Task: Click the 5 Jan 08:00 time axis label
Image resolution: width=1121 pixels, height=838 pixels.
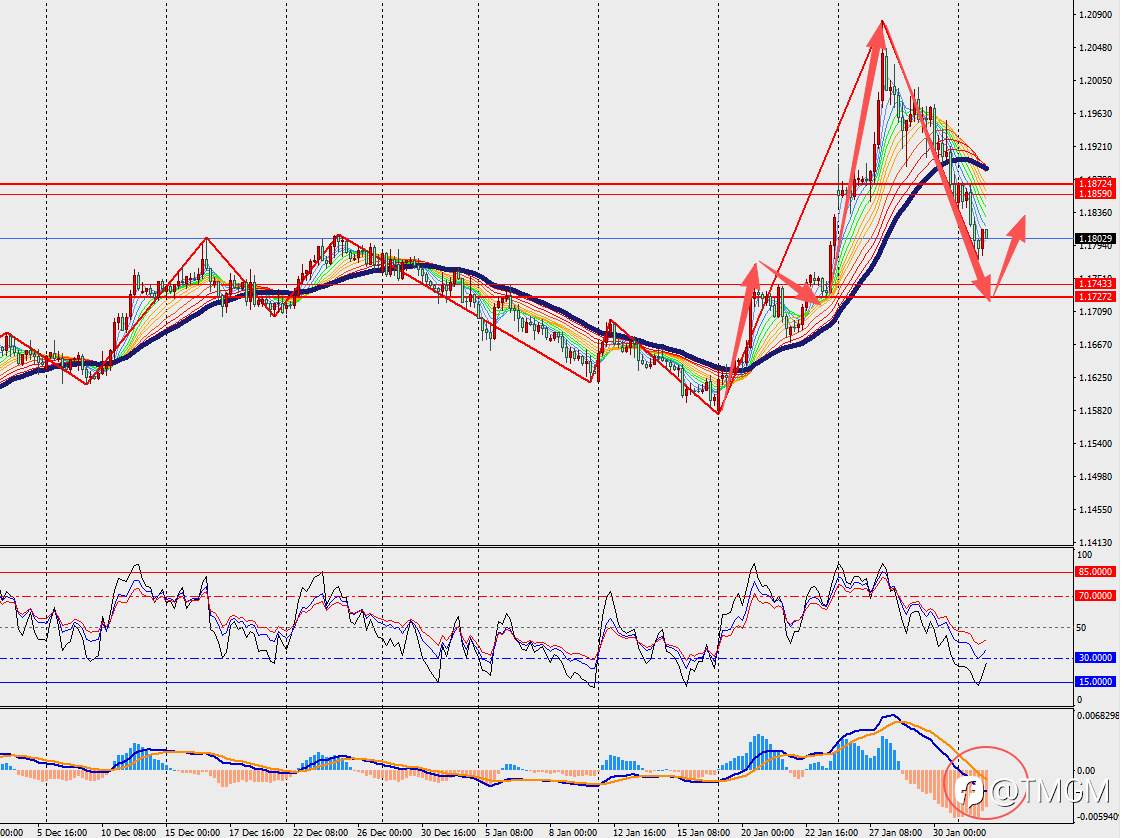Action: 509,832
